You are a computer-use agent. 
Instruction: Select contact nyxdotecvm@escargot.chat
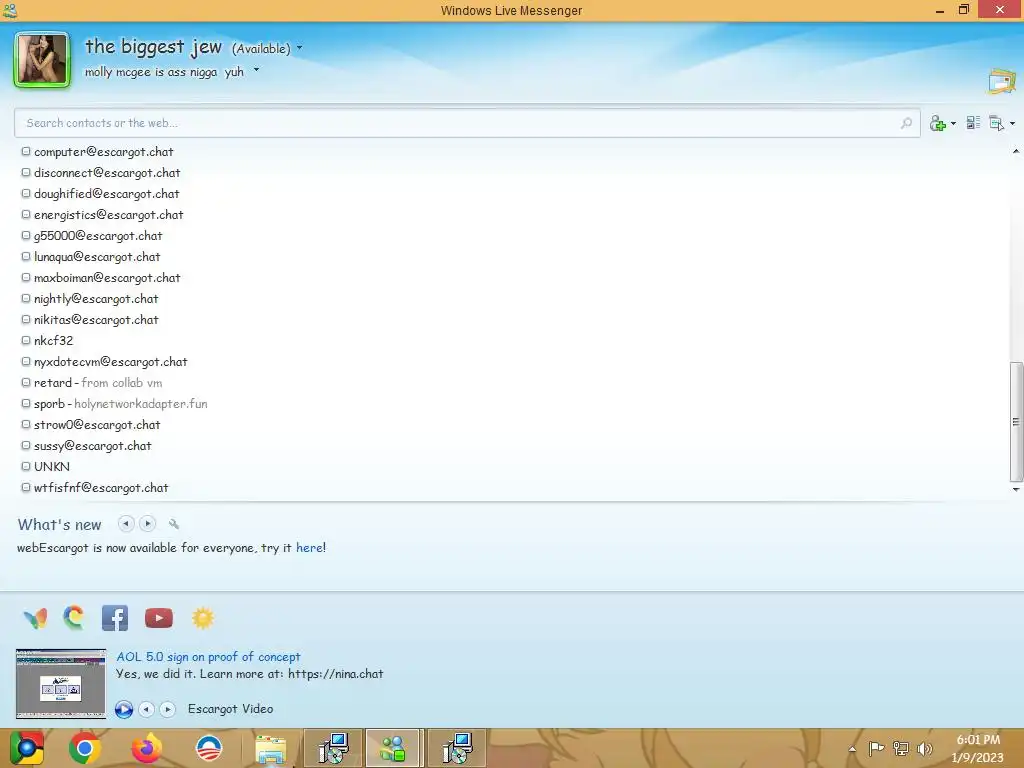coord(110,361)
